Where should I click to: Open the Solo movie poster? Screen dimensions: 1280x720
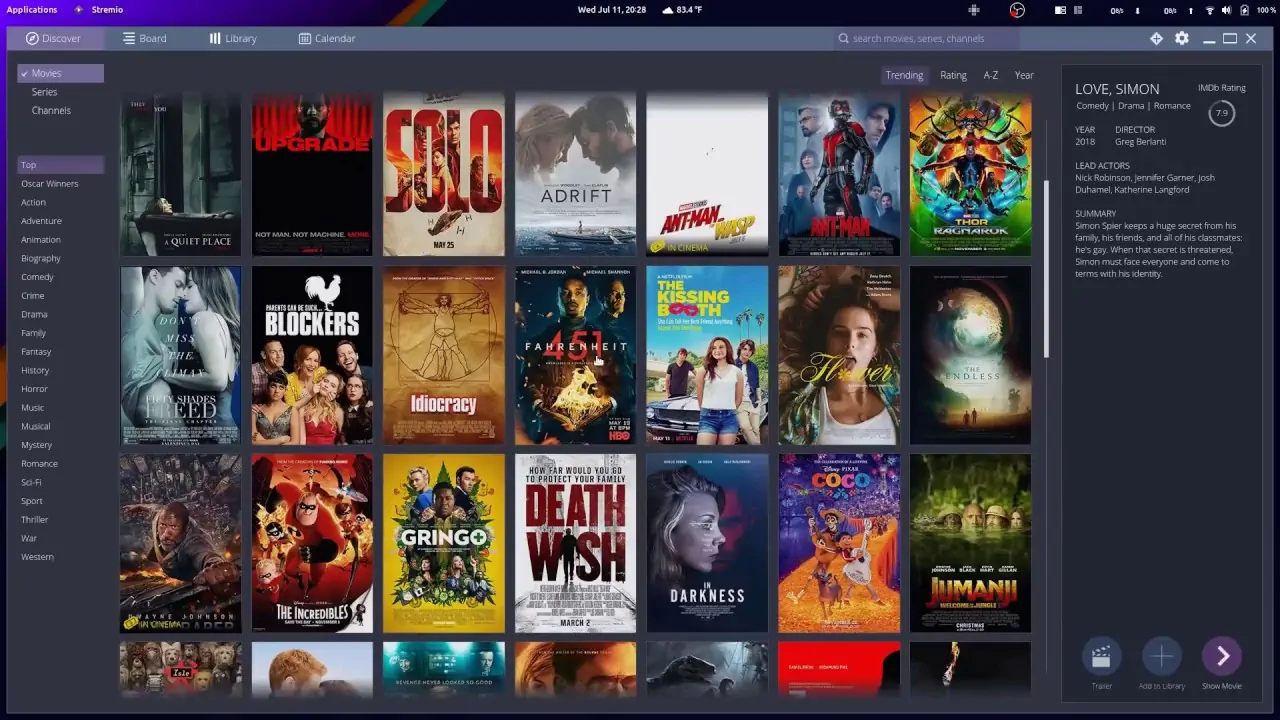(x=444, y=174)
